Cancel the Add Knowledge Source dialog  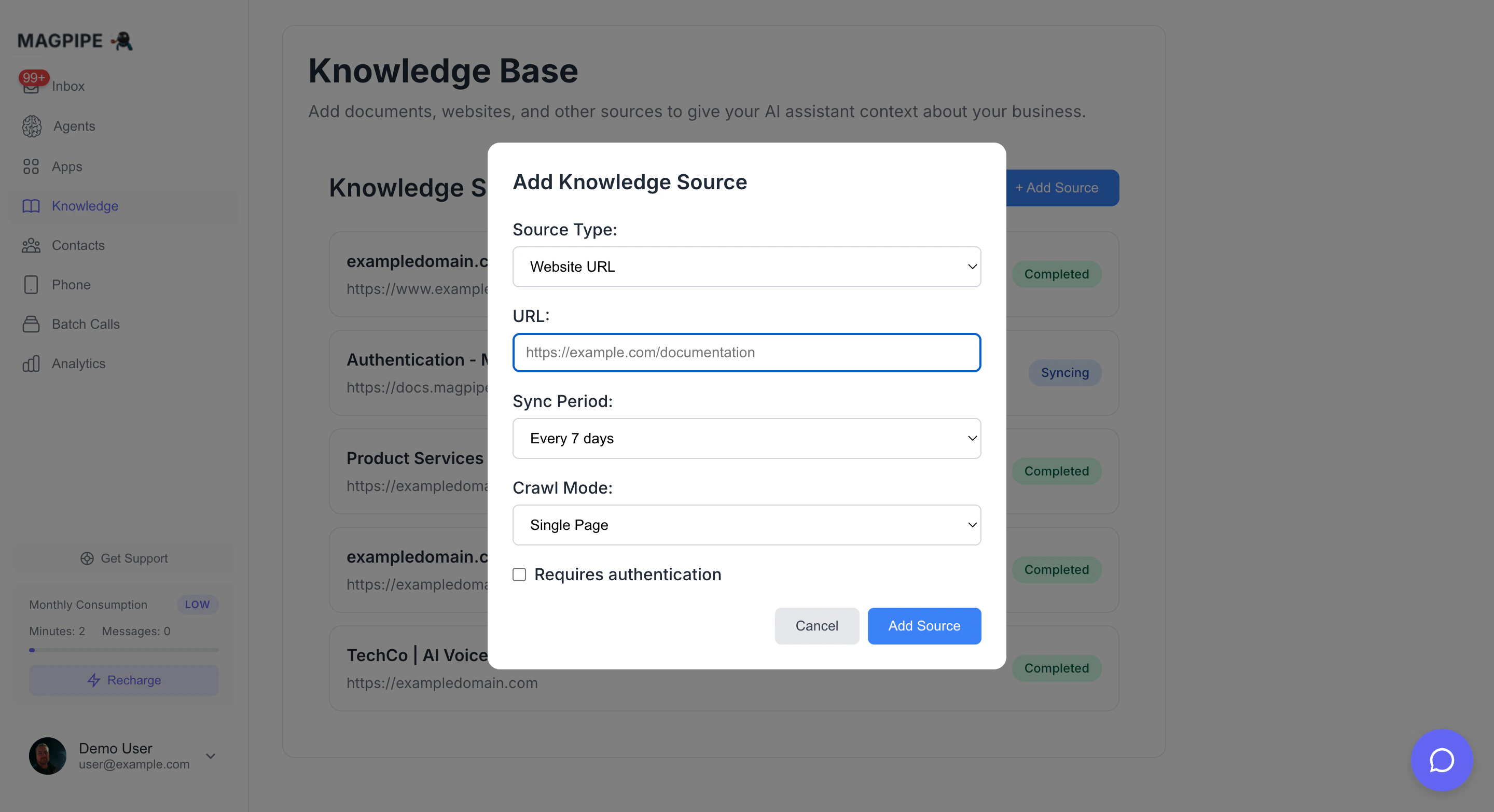pos(817,626)
